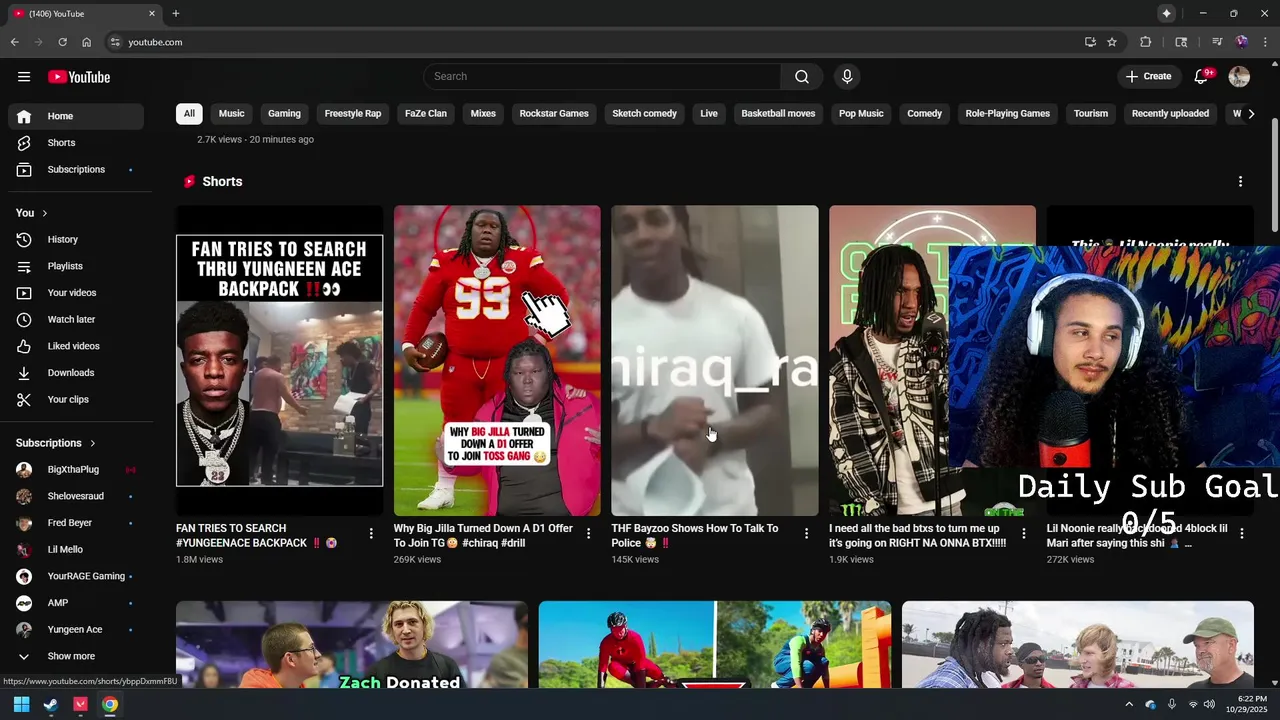Click the search magnifier button

click(802, 77)
